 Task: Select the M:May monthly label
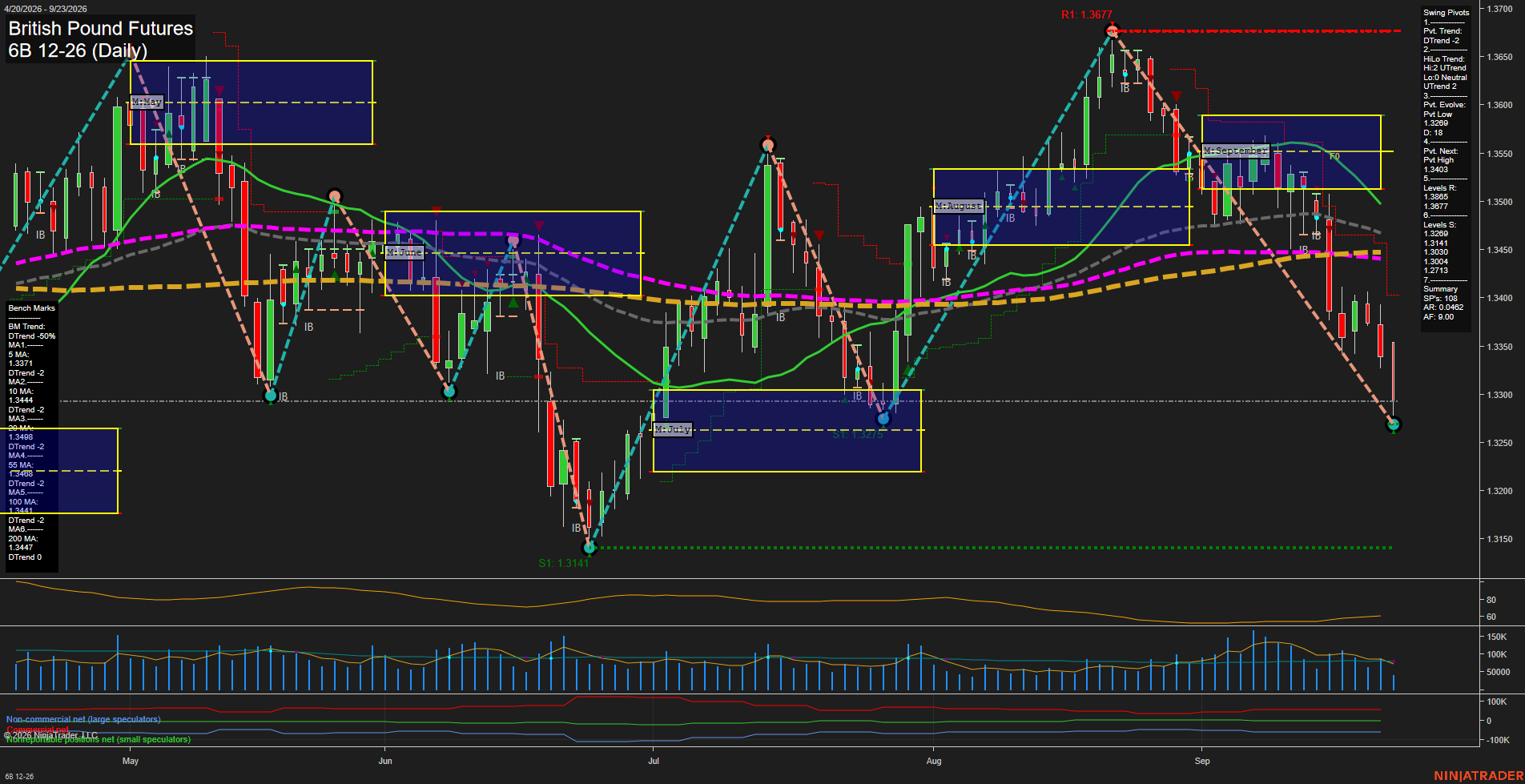pyautogui.click(x=147, y=102)
